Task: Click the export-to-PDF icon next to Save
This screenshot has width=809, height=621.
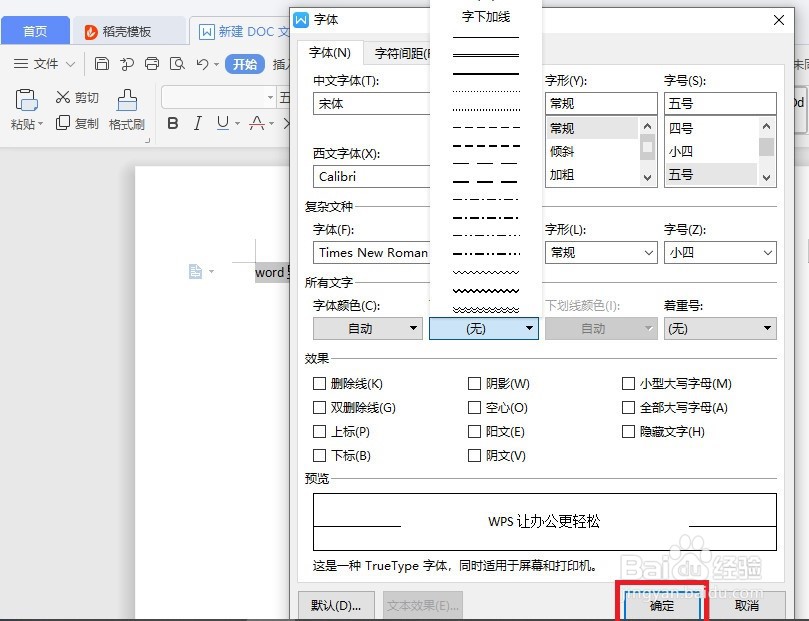Action: coord(126,63)
